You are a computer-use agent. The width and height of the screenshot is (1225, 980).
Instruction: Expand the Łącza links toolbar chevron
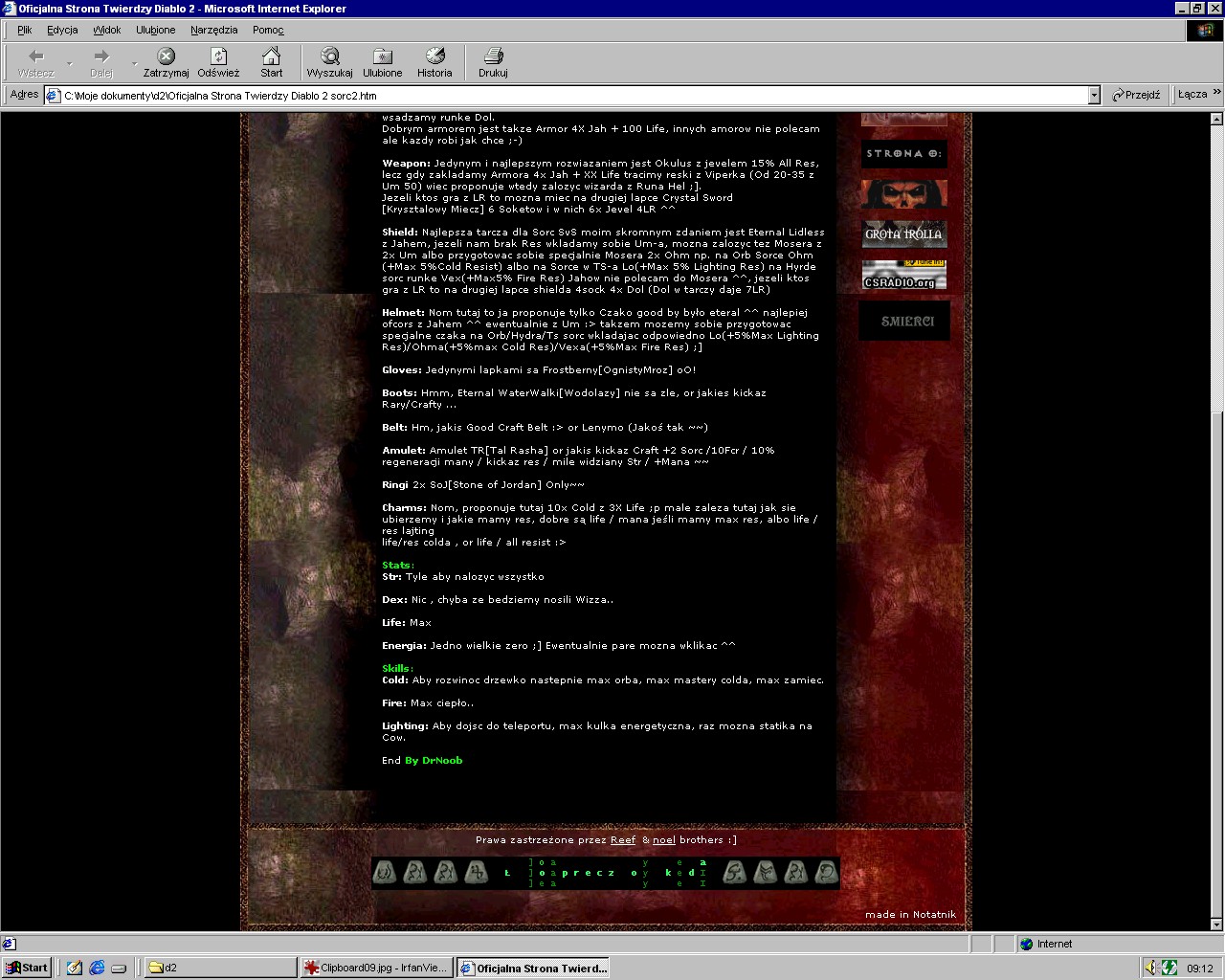pyautogui.click(x=1216, y=94)
